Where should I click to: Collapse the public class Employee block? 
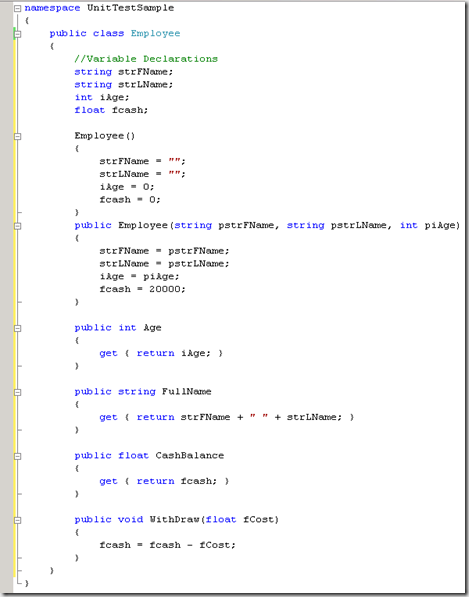17,34
